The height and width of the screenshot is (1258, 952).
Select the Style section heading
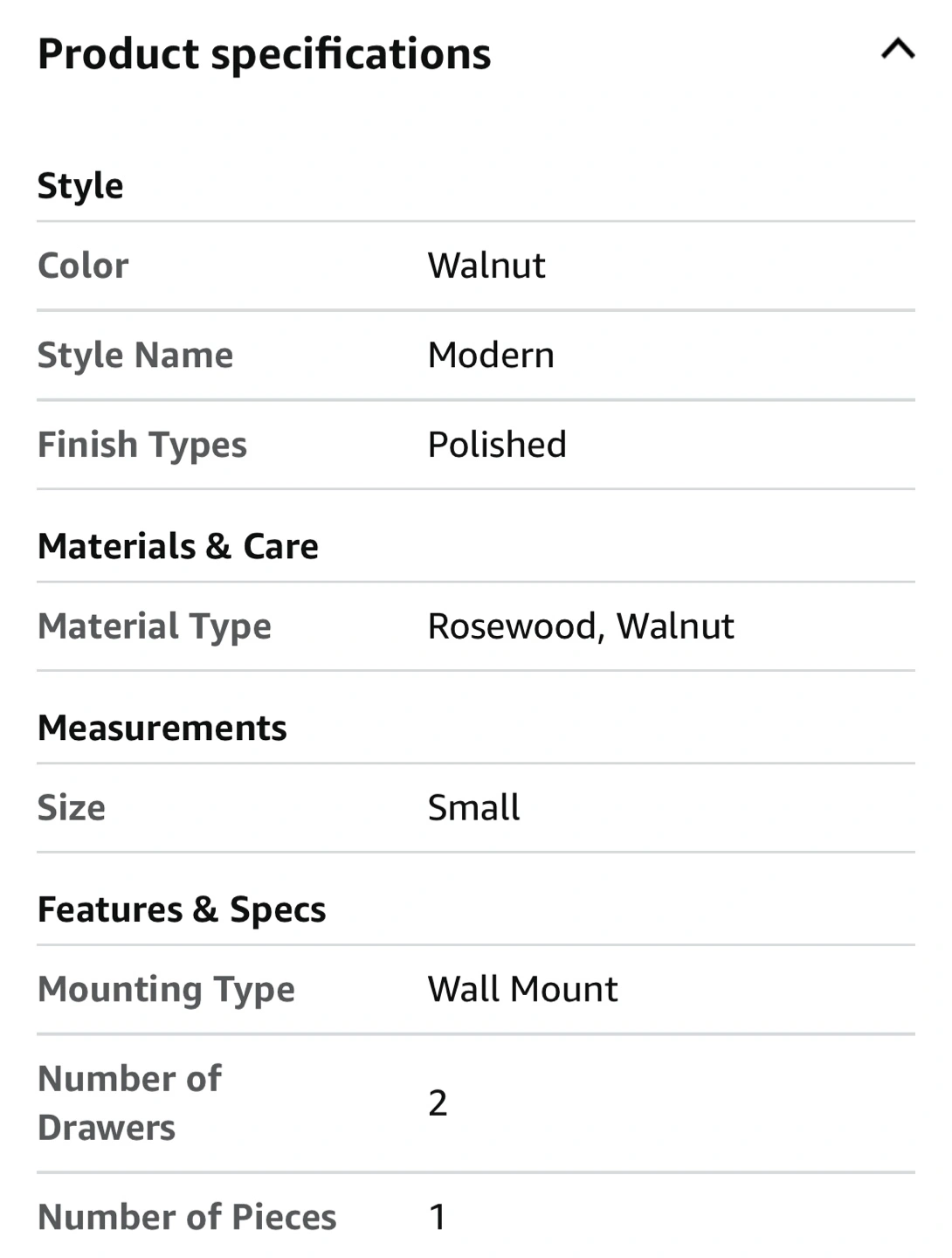tap(80, 186)
